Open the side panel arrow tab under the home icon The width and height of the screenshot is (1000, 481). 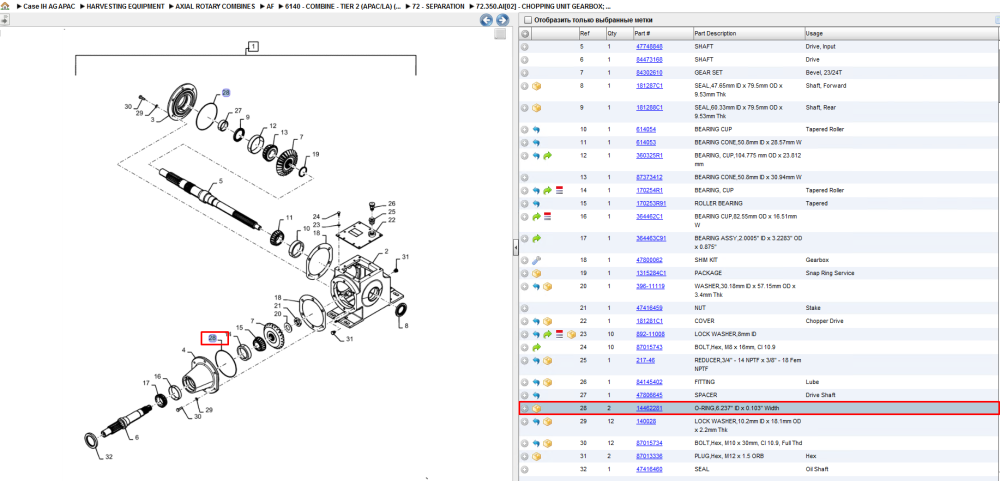pyautogui.click(x=4, y=20)
